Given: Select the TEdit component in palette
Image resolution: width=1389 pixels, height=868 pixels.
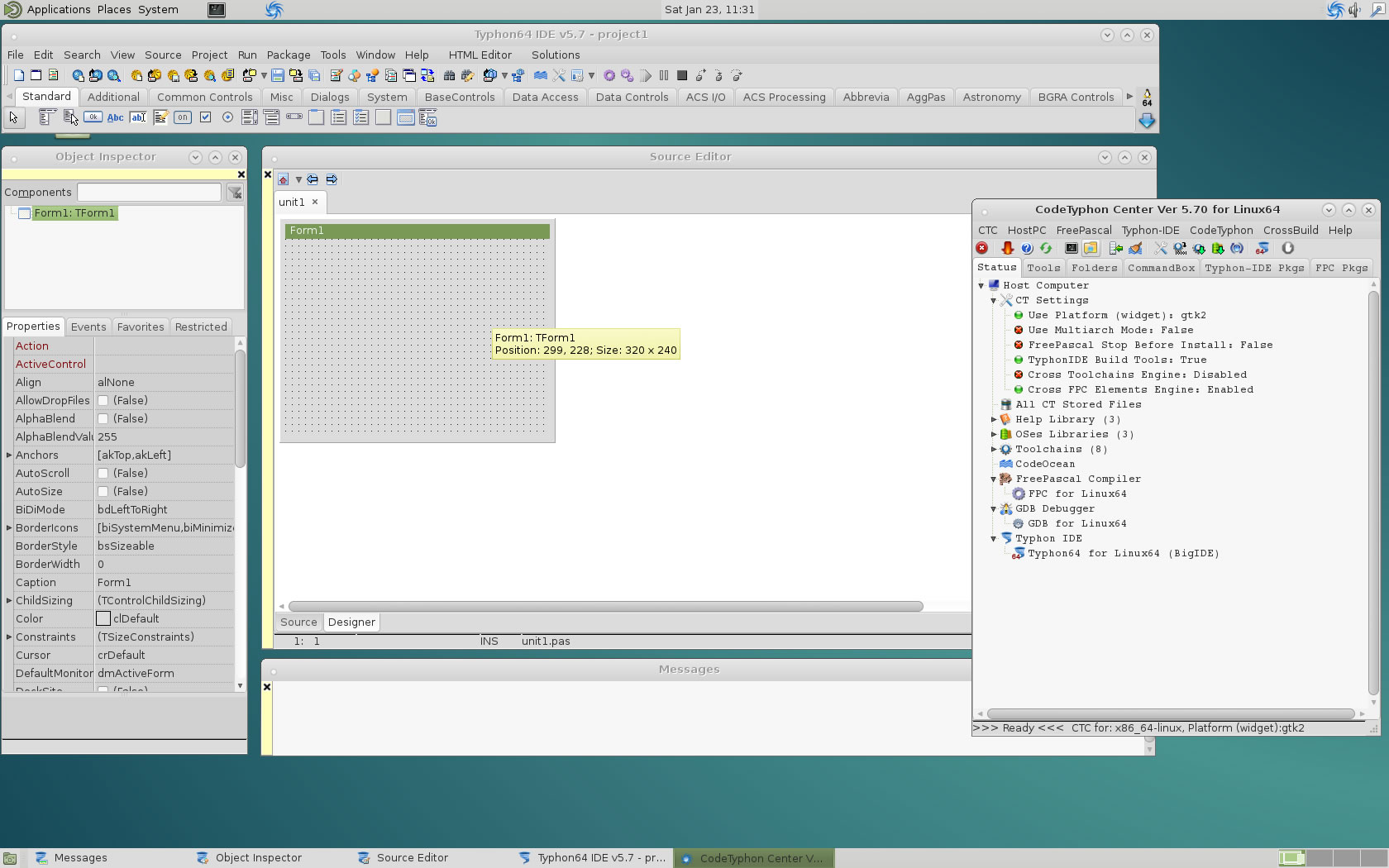Looking at the screenshot, I should [x=138, y=117].
